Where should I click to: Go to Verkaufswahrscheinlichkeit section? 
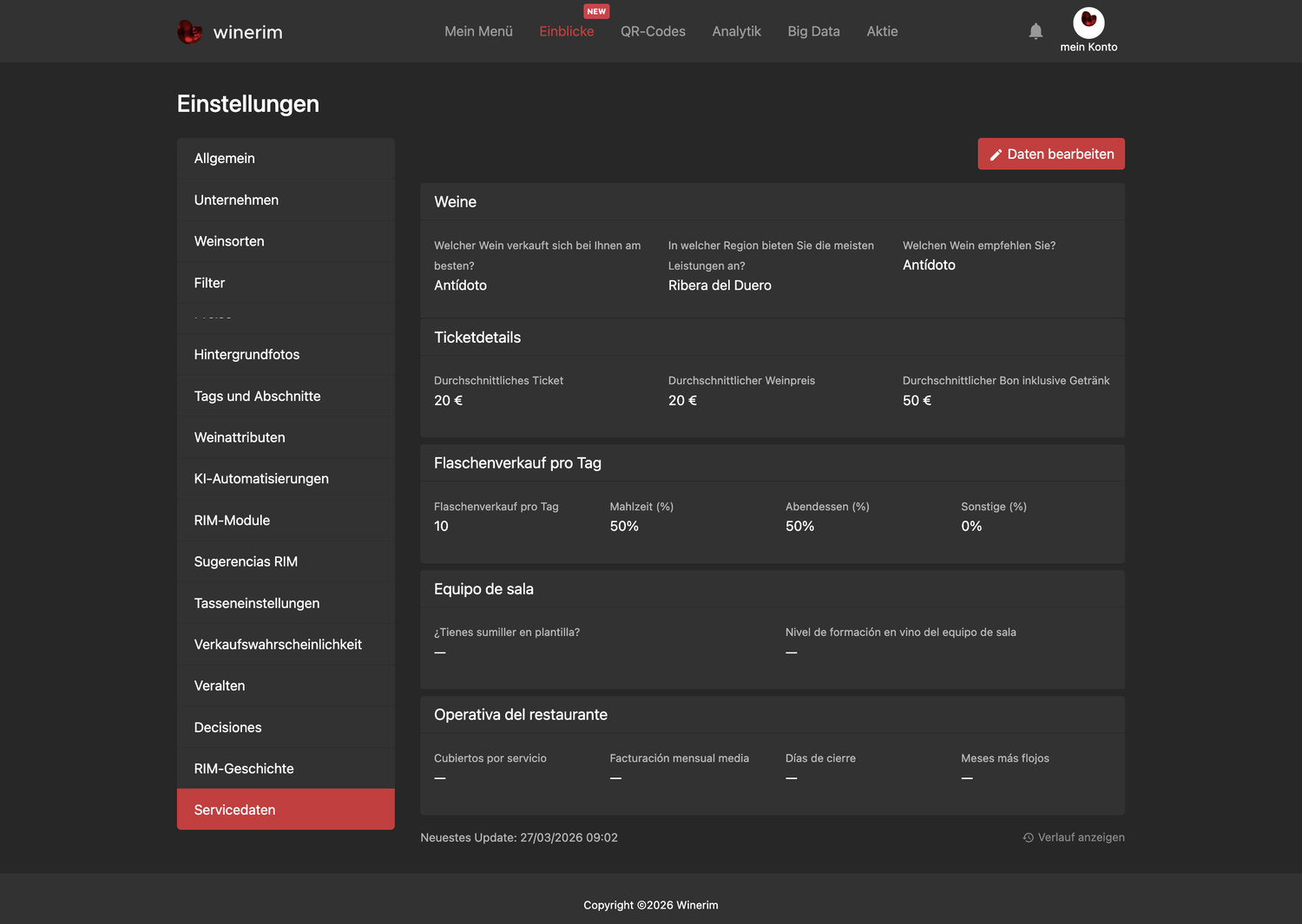tap(286, 645)
